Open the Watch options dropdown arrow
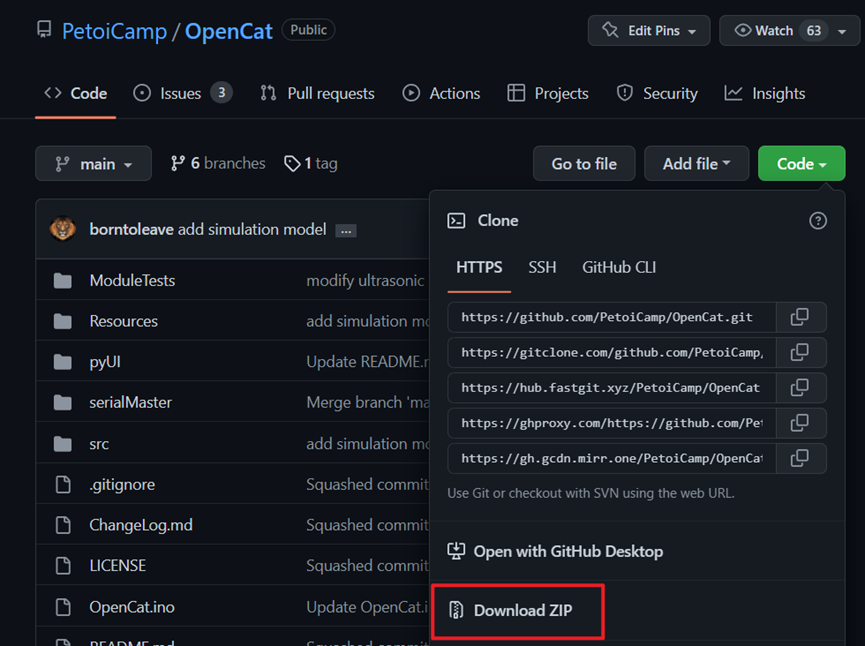Screen dimensions: 865x646 tap(842, 31)
